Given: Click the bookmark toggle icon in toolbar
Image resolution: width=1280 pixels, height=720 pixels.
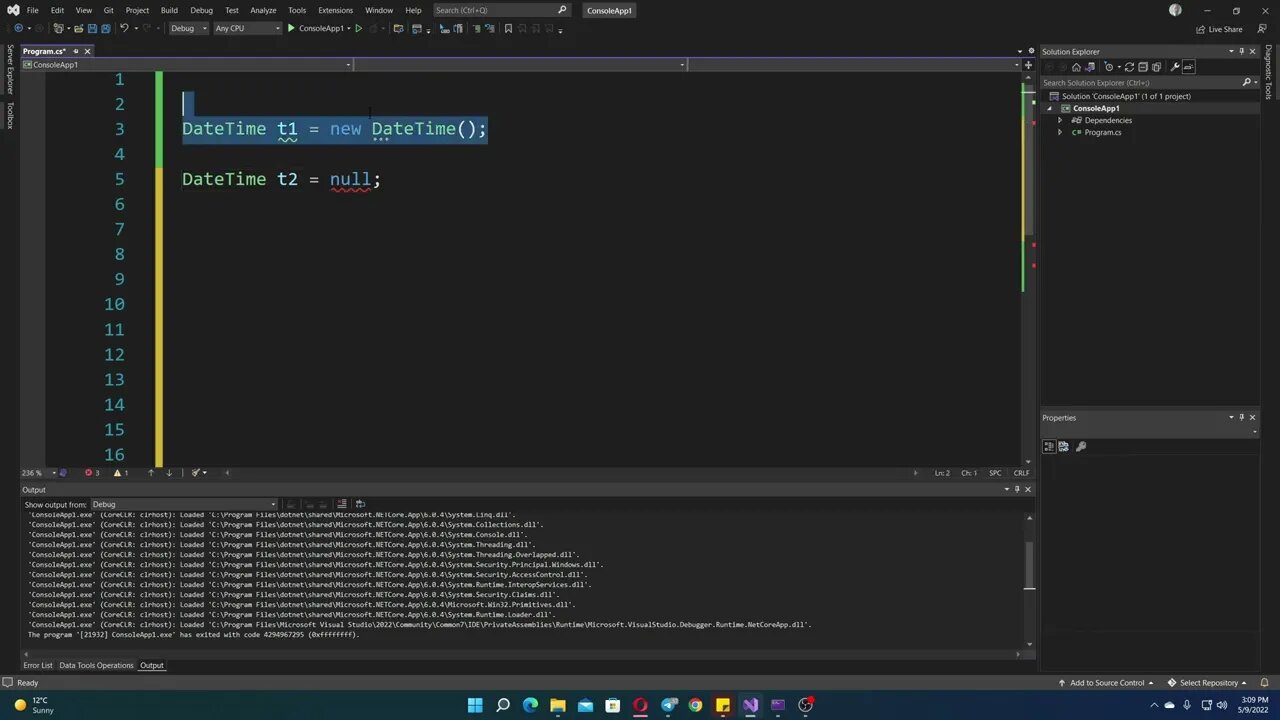Looking at the screenshot, I should (x=508, y=28).
